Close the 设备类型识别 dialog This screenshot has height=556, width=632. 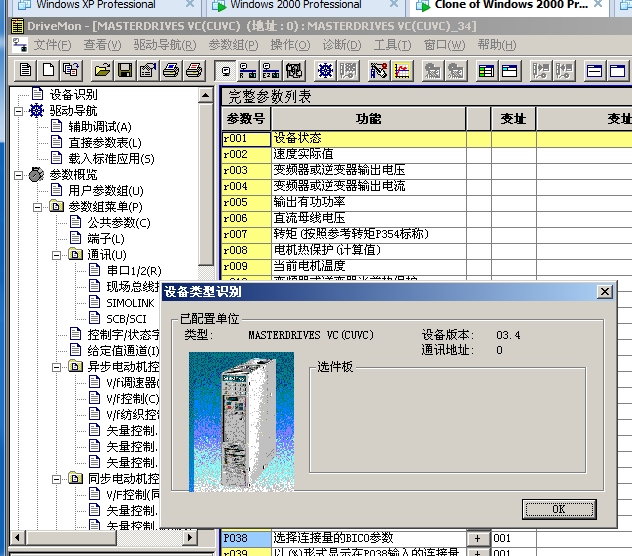[x=605, y=292]
